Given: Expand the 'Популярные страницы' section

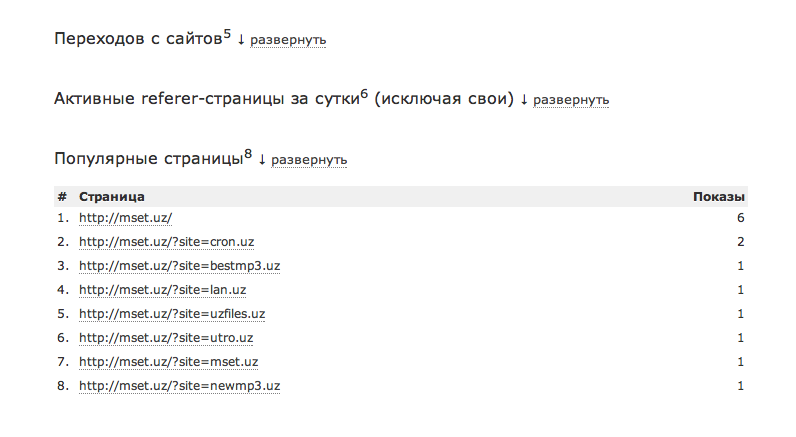Looking at the screenshot, I should click(x=309, y=159).
